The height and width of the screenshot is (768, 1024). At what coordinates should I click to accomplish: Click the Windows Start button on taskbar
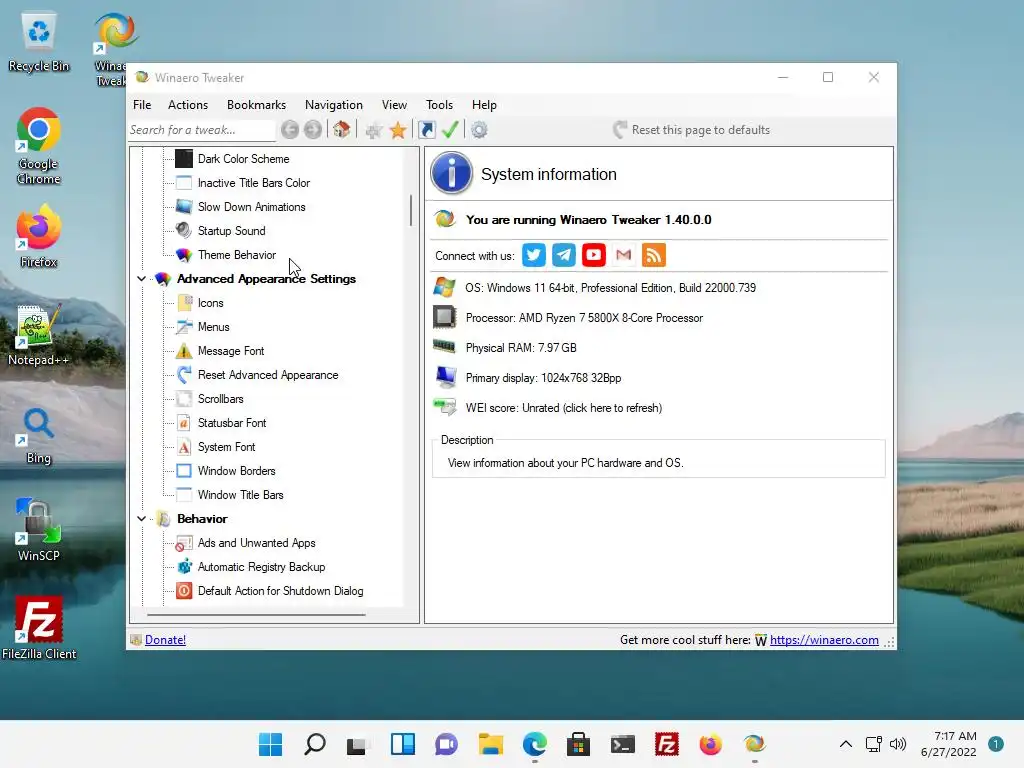pyautogui.click(x=270, y=744)
